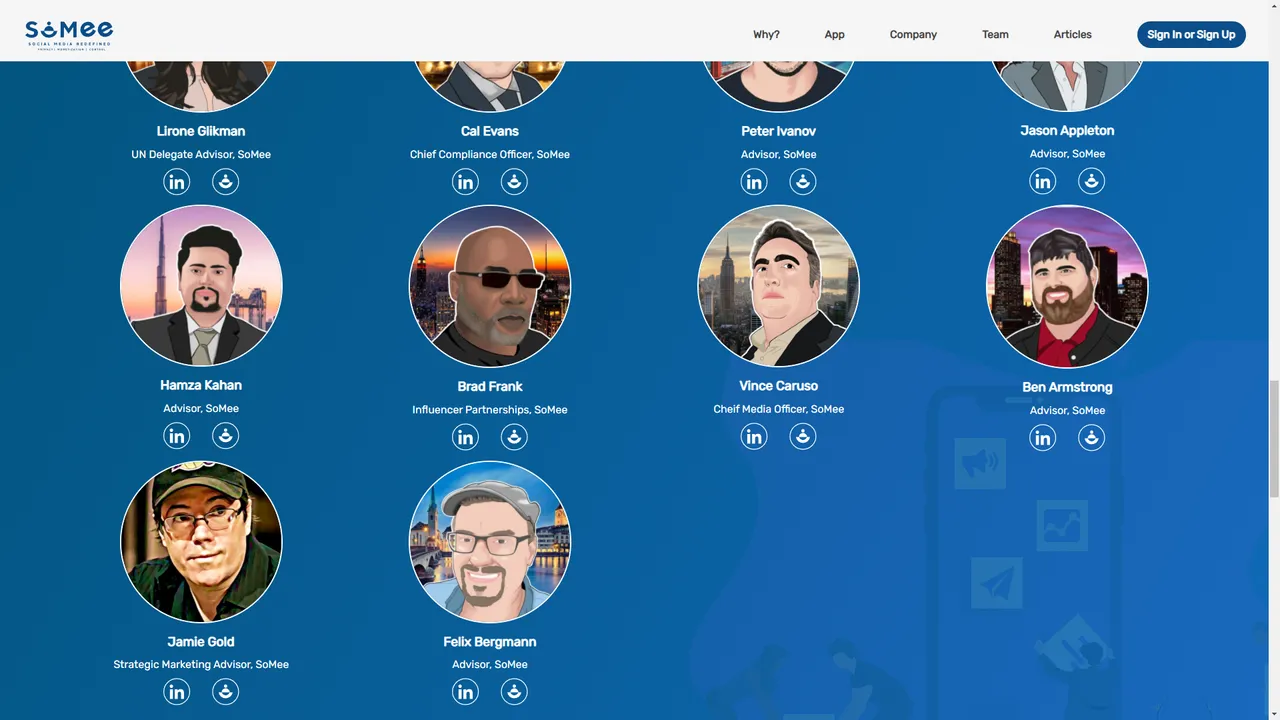Open Jason Appleton's SoMee profile icon
1280x720 pixels.
pos(1092,181)
